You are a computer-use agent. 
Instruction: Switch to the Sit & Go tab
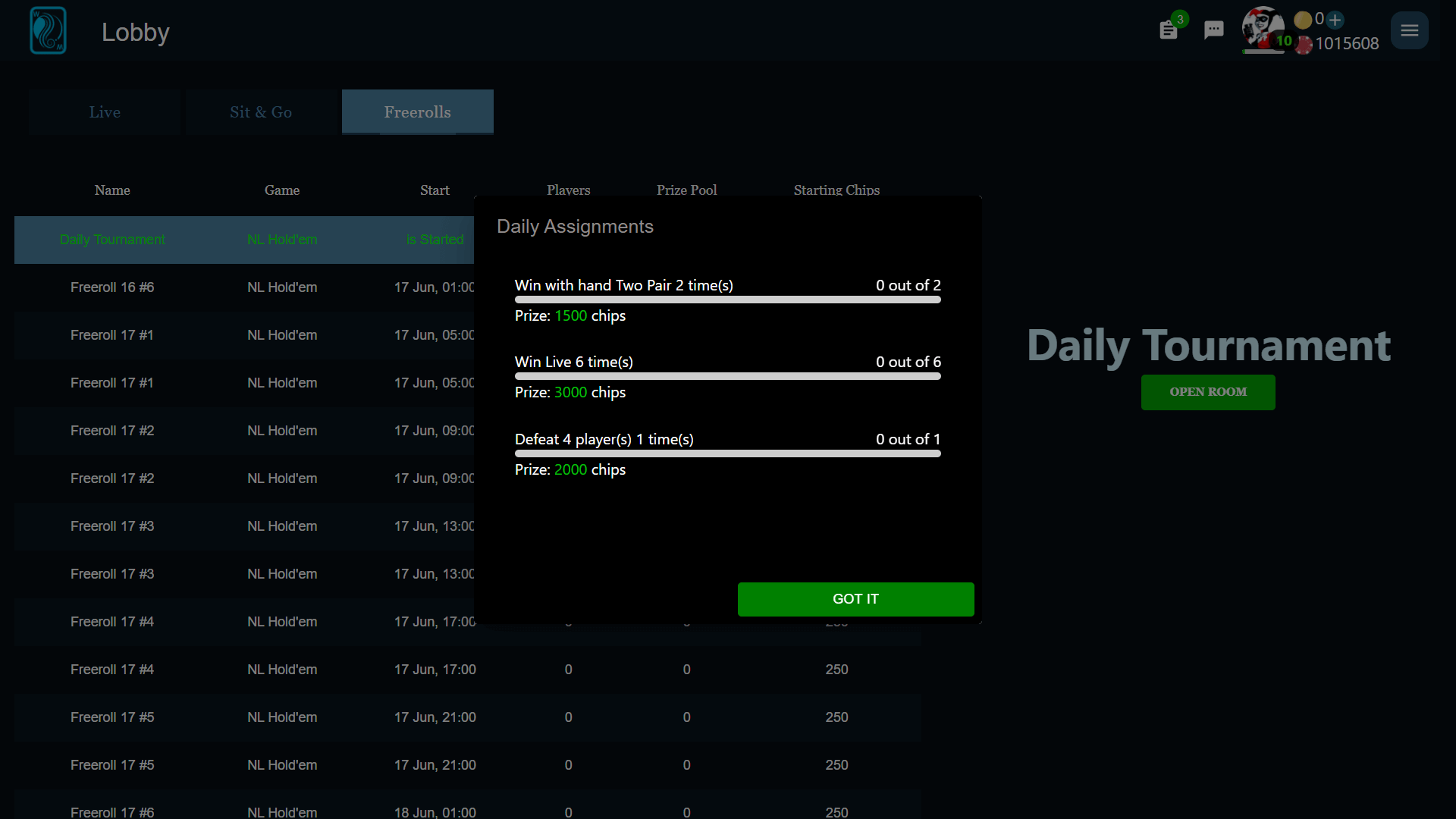tap(261, 112)
